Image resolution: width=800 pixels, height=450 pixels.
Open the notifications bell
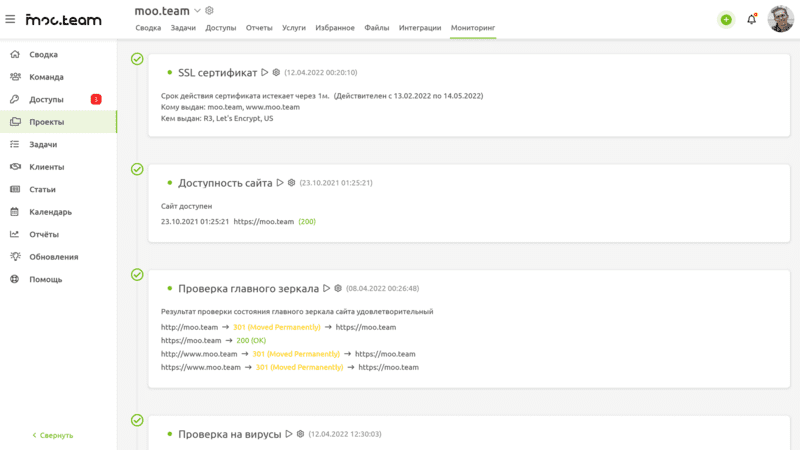tap(752, 19)
